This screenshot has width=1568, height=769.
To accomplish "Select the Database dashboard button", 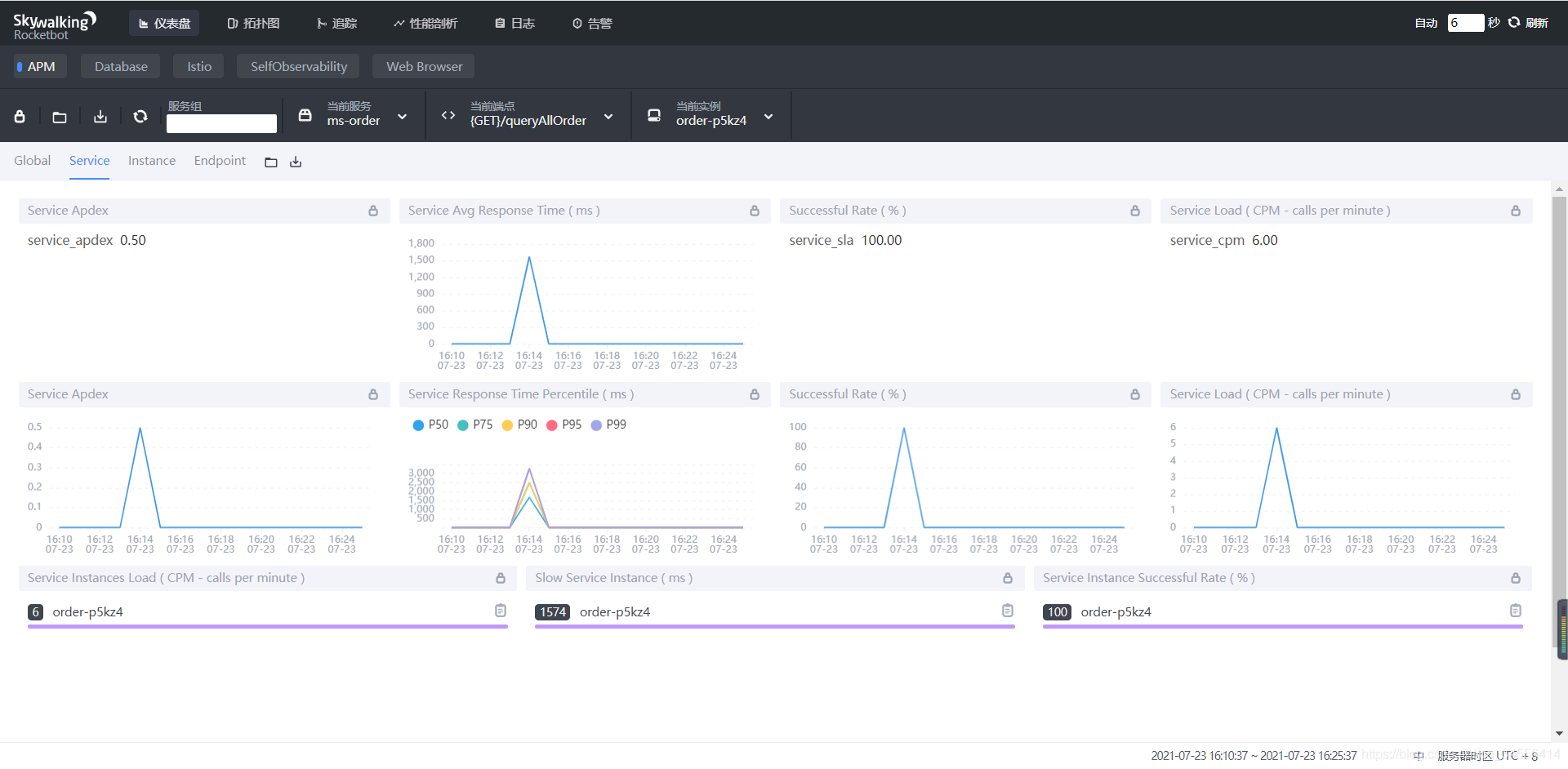I will point(121,66).
